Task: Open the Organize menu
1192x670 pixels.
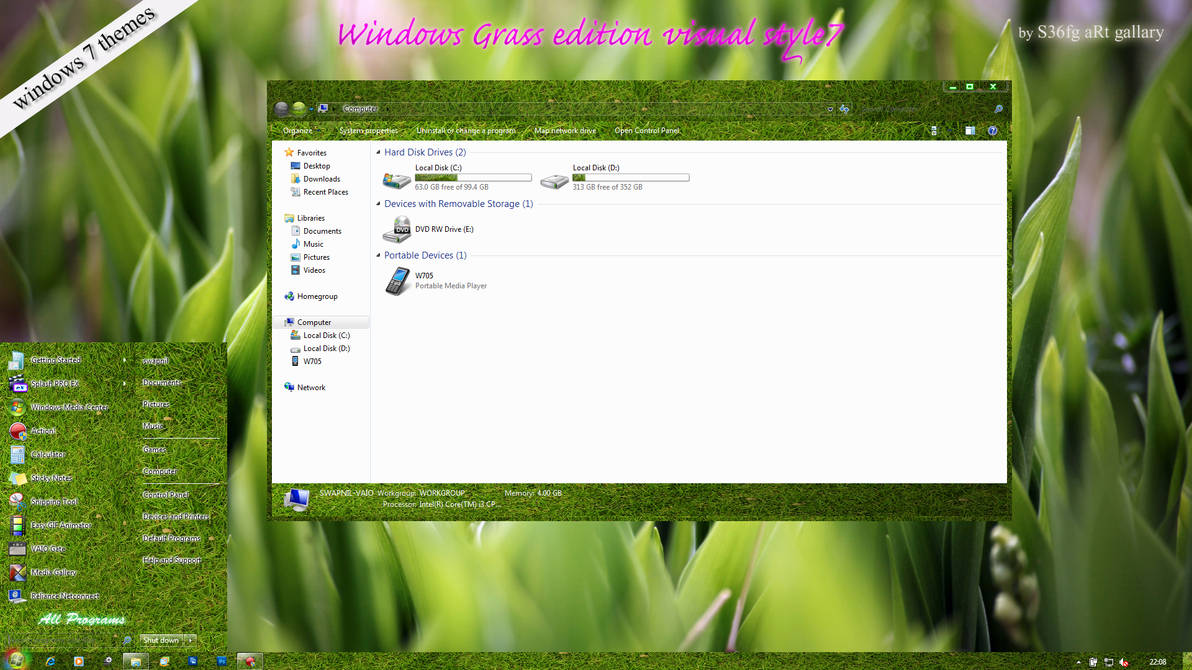Action: [x=297, y=130]
